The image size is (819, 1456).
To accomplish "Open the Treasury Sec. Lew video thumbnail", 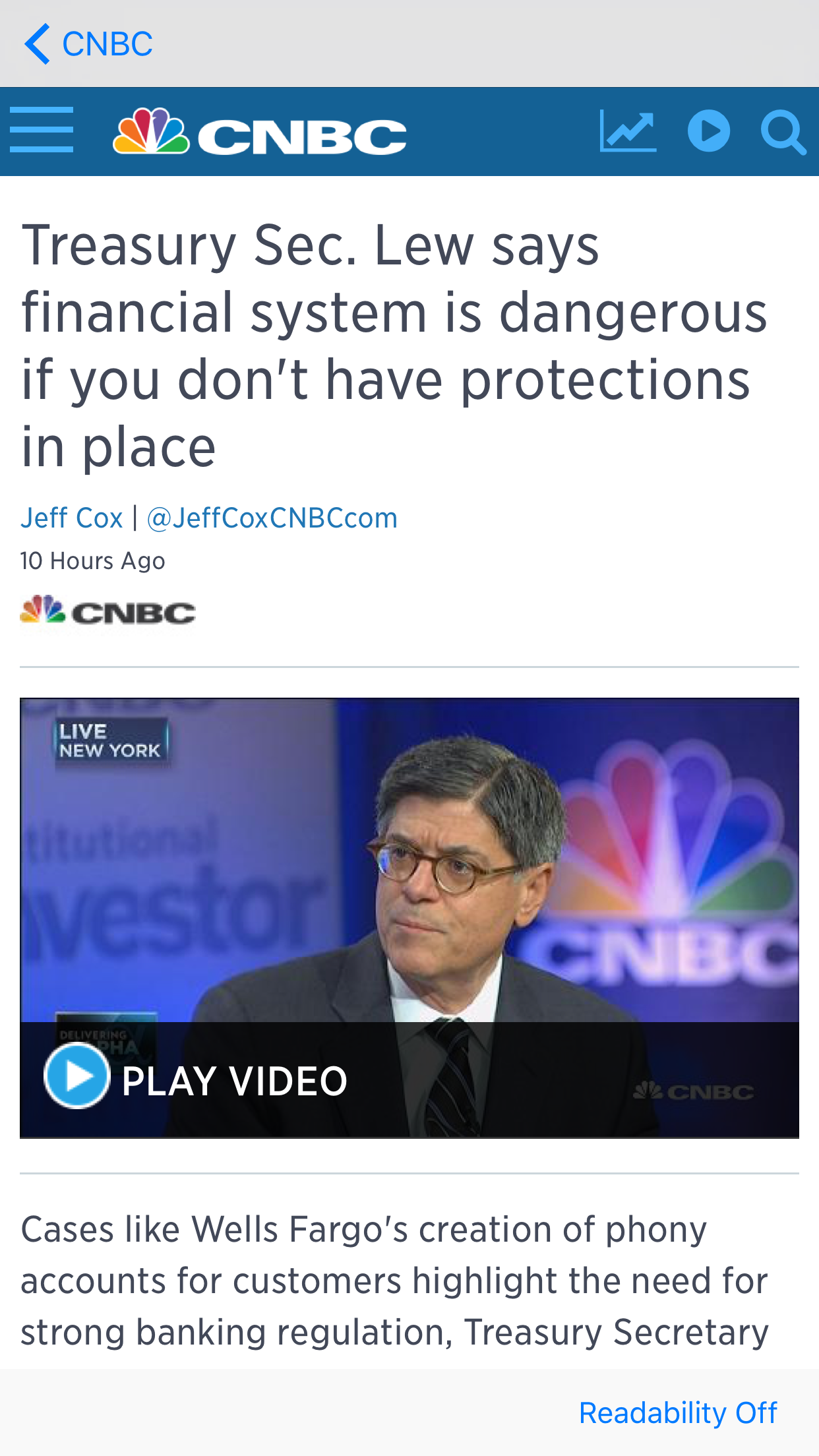I will [409, 918].
